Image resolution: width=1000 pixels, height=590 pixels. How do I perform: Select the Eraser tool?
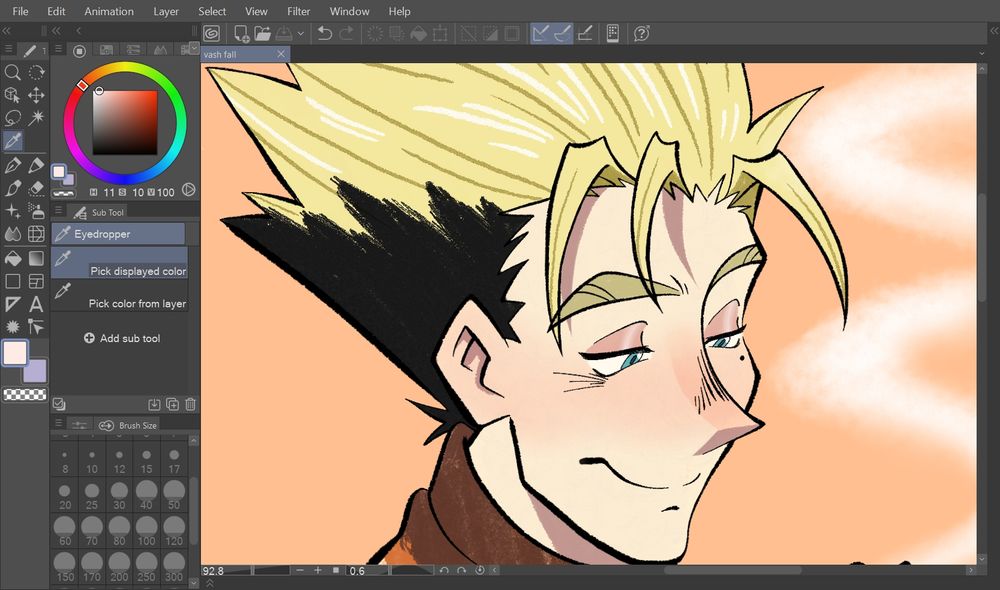click(x=36, y=188)
